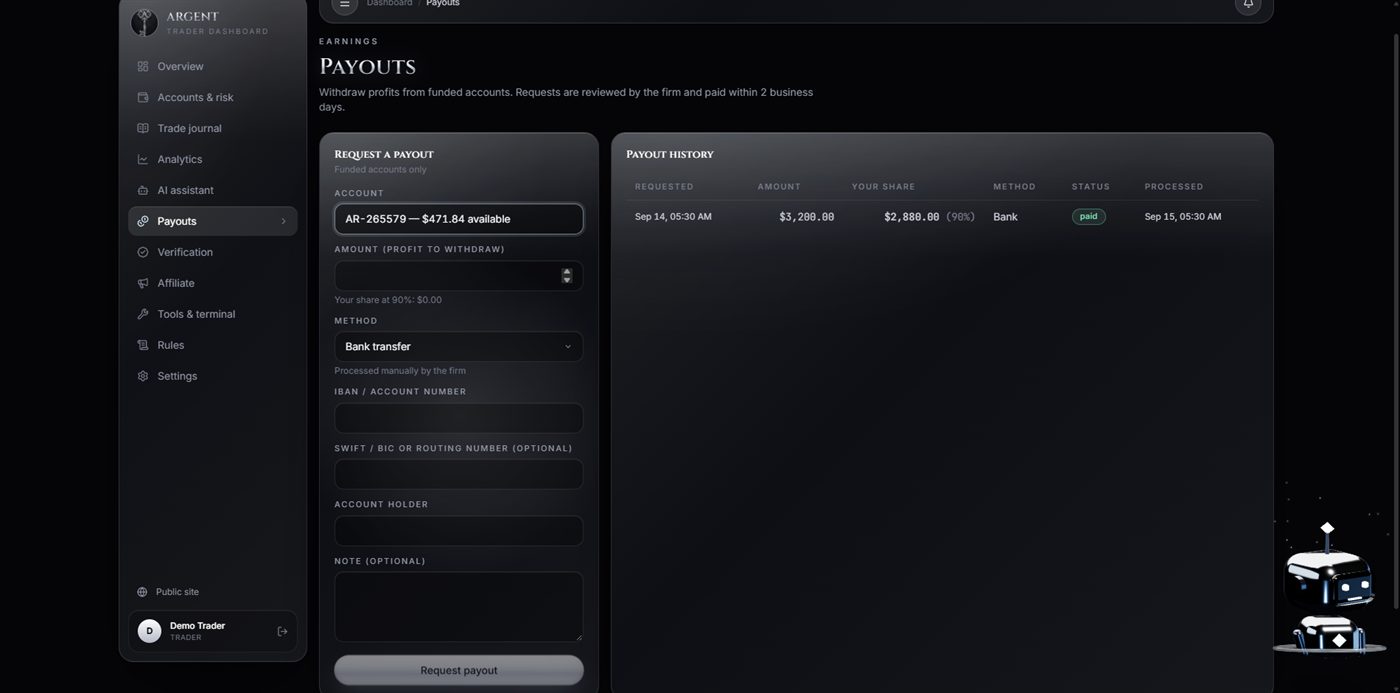Image resolution: width=1400 pixels, height=693 pixels.
Task: Focus the IBAN / Account number field
Action: pos(459,418)
